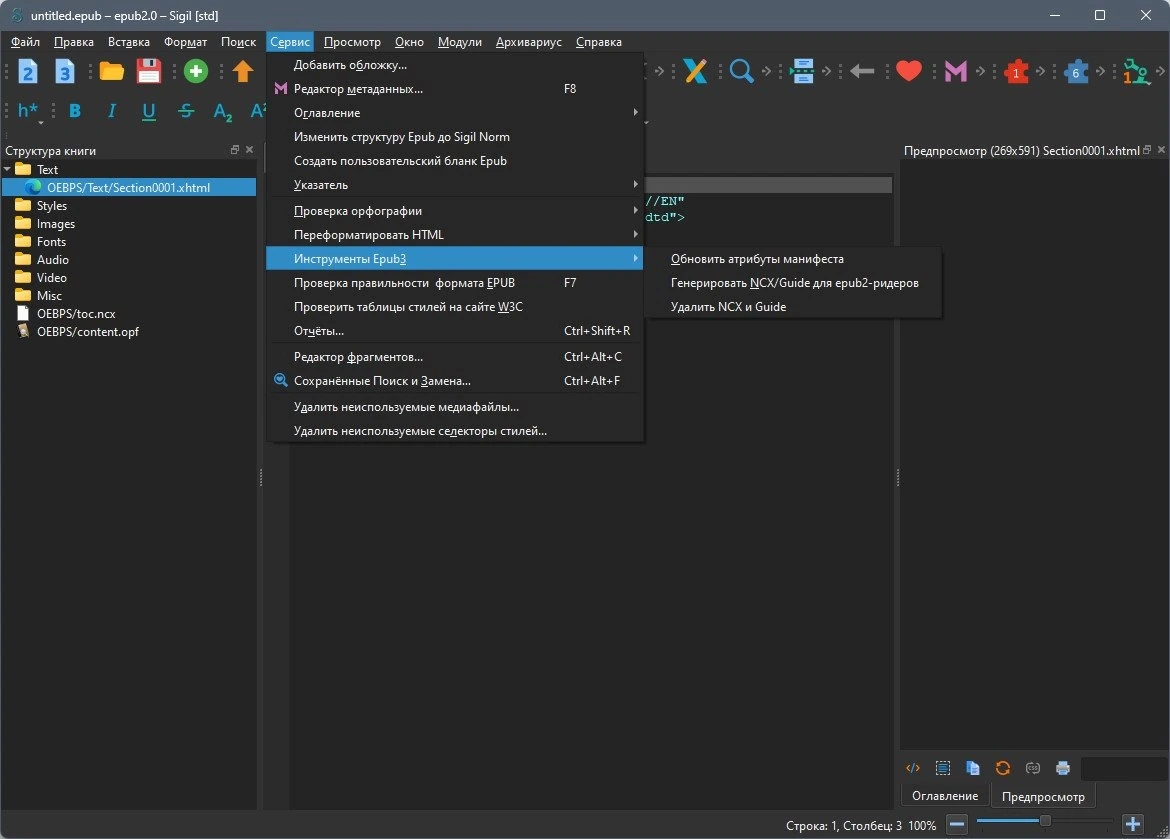Expand the Проверка орфографии submenu
Screen dimensions: 1170x839
coord(455,210)
